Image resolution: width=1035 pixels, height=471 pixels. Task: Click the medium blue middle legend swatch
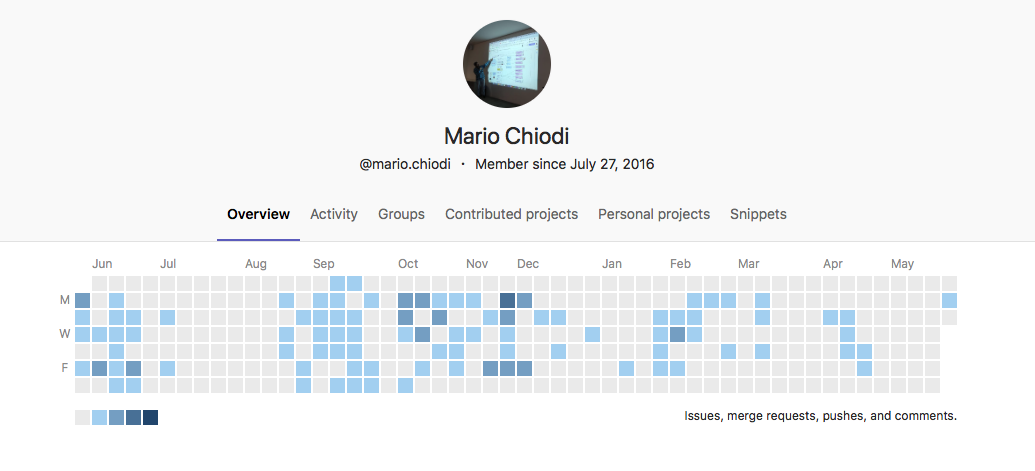[116, 418]
